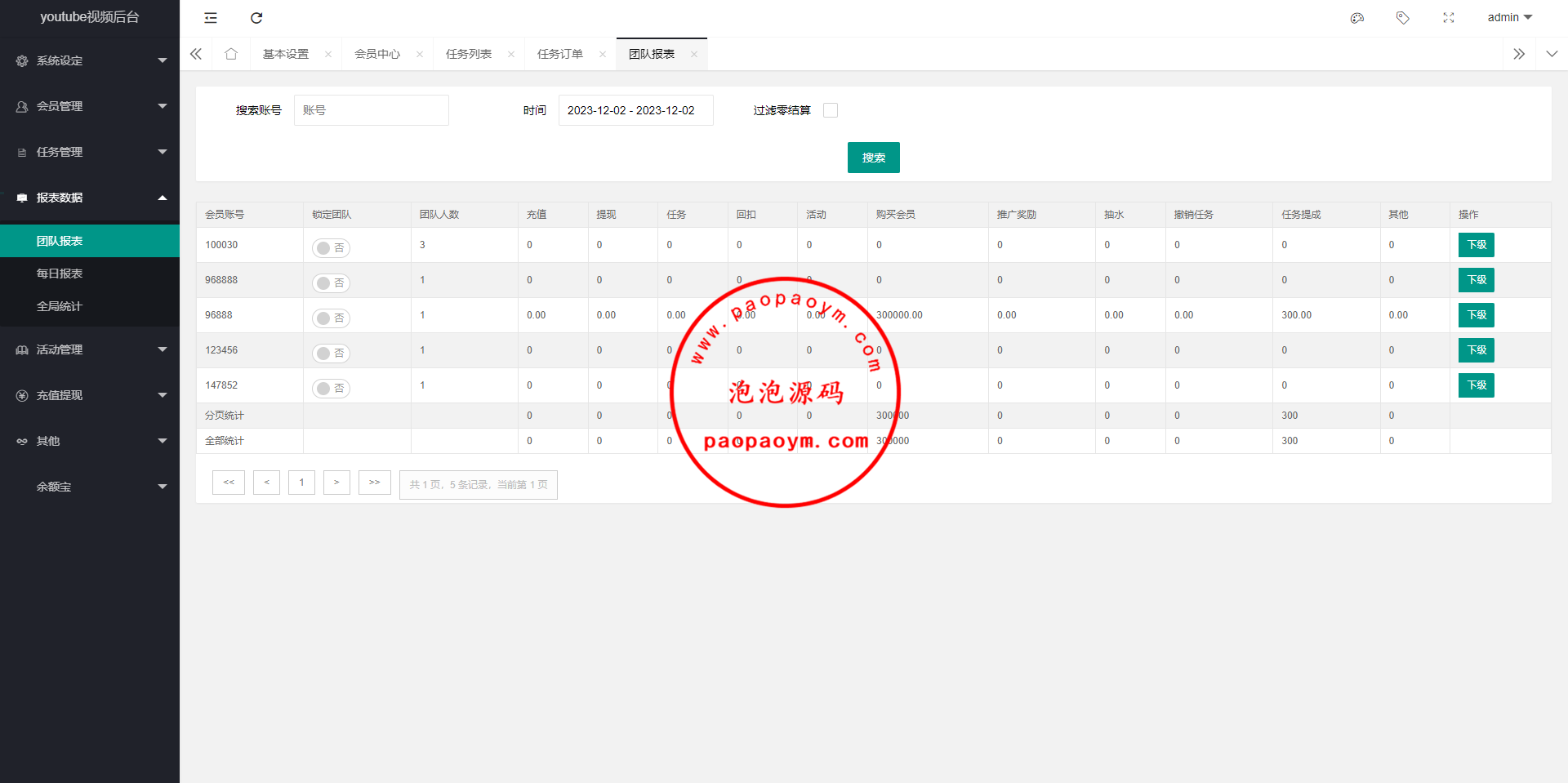Check the 过滤零结算 checkbox
Screen dimensions: 1568x783
coord(831,110)
